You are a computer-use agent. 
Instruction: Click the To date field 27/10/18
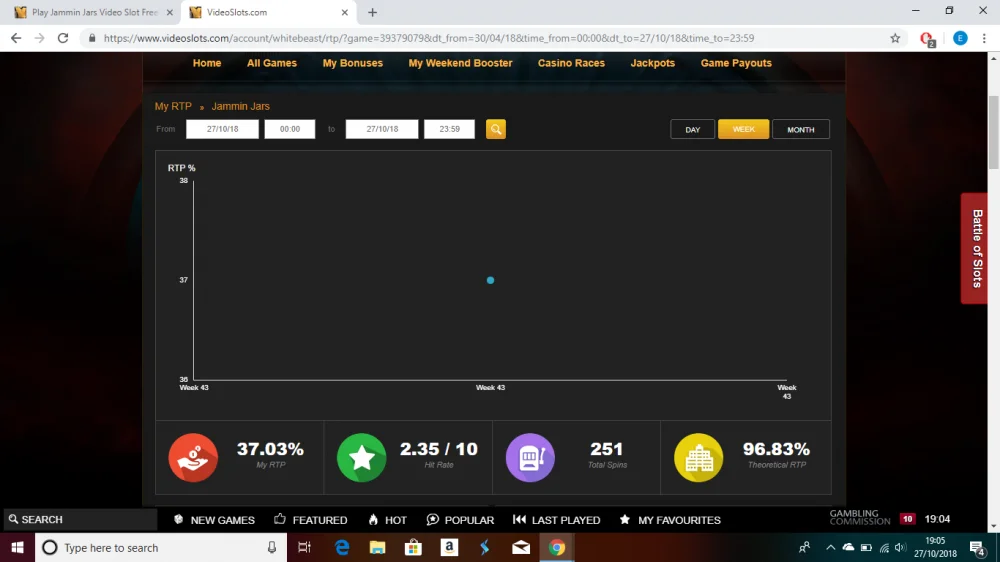(x=382, y=129)
